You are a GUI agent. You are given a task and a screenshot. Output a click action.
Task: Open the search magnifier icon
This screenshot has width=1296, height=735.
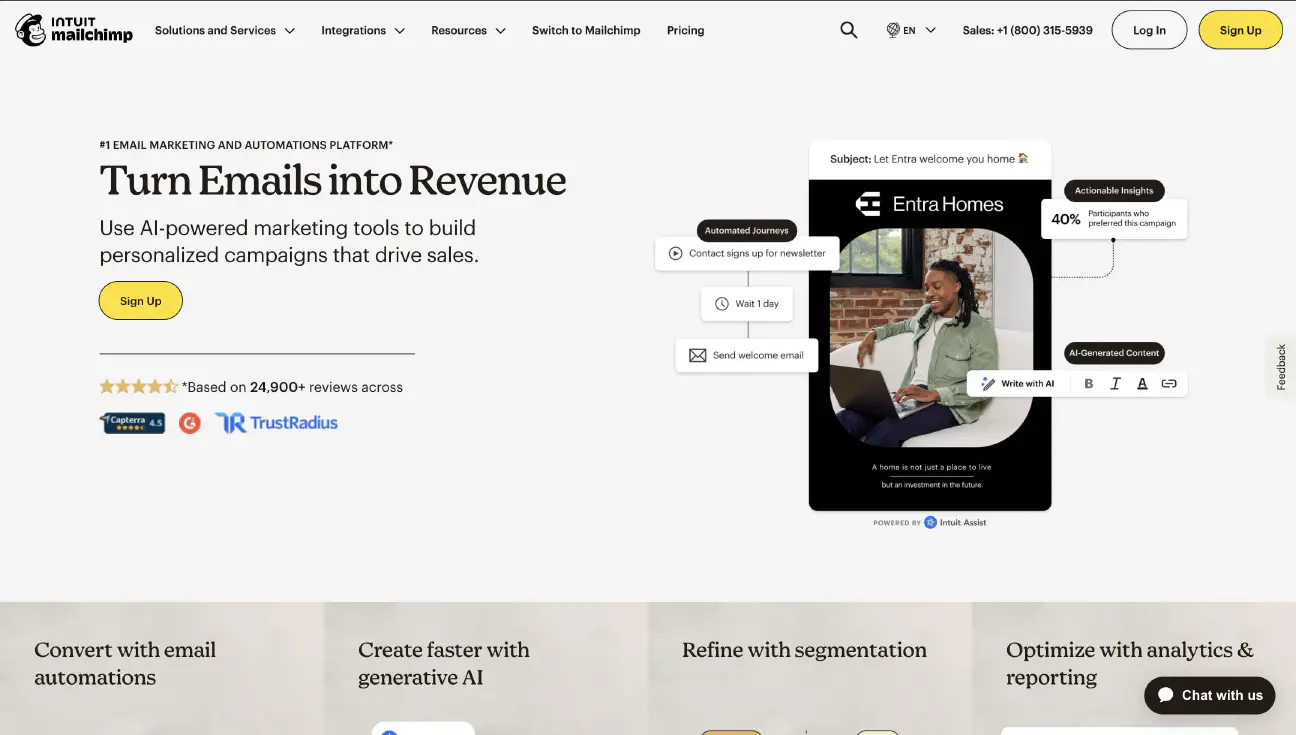[849, 30]
